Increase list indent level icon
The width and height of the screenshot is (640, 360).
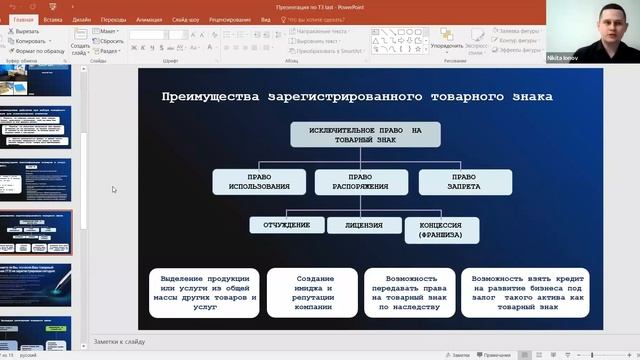(266, 35)
